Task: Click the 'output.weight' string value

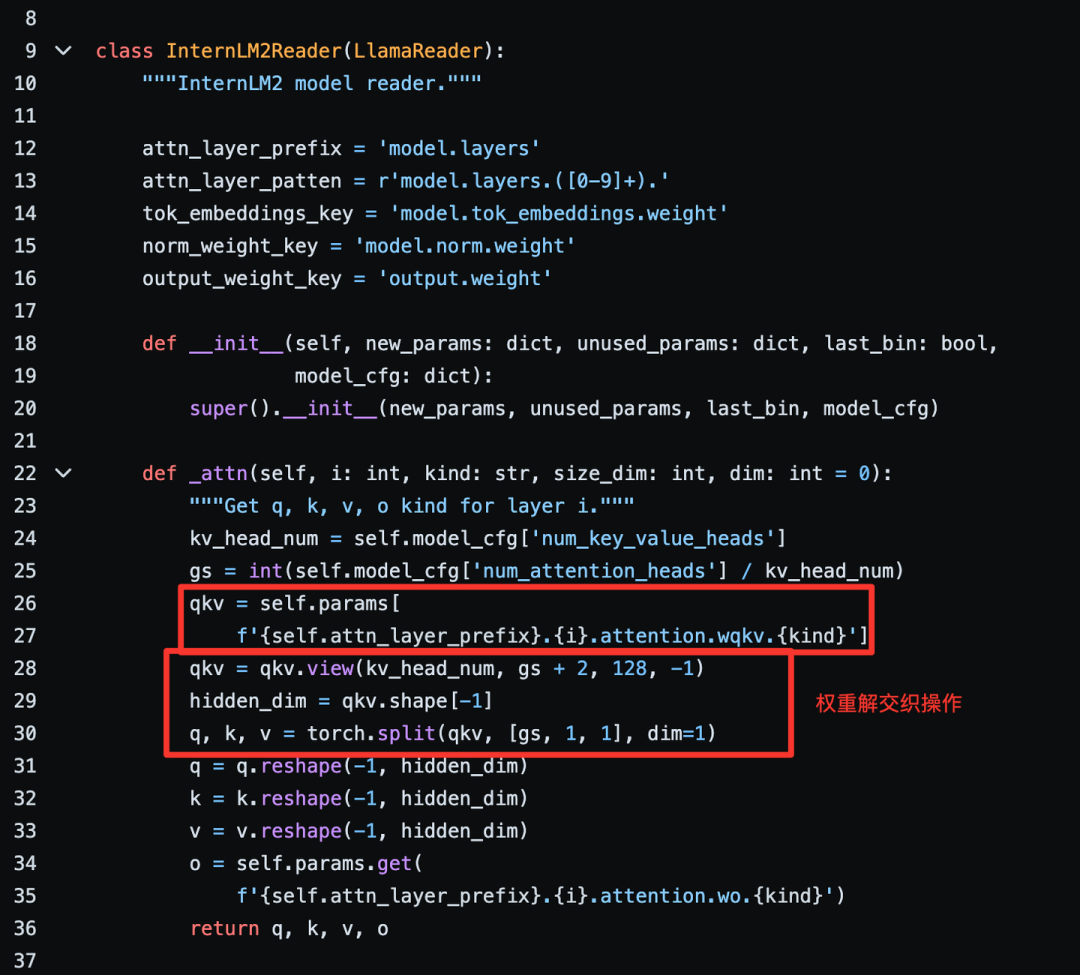Action: coord(465,279)
